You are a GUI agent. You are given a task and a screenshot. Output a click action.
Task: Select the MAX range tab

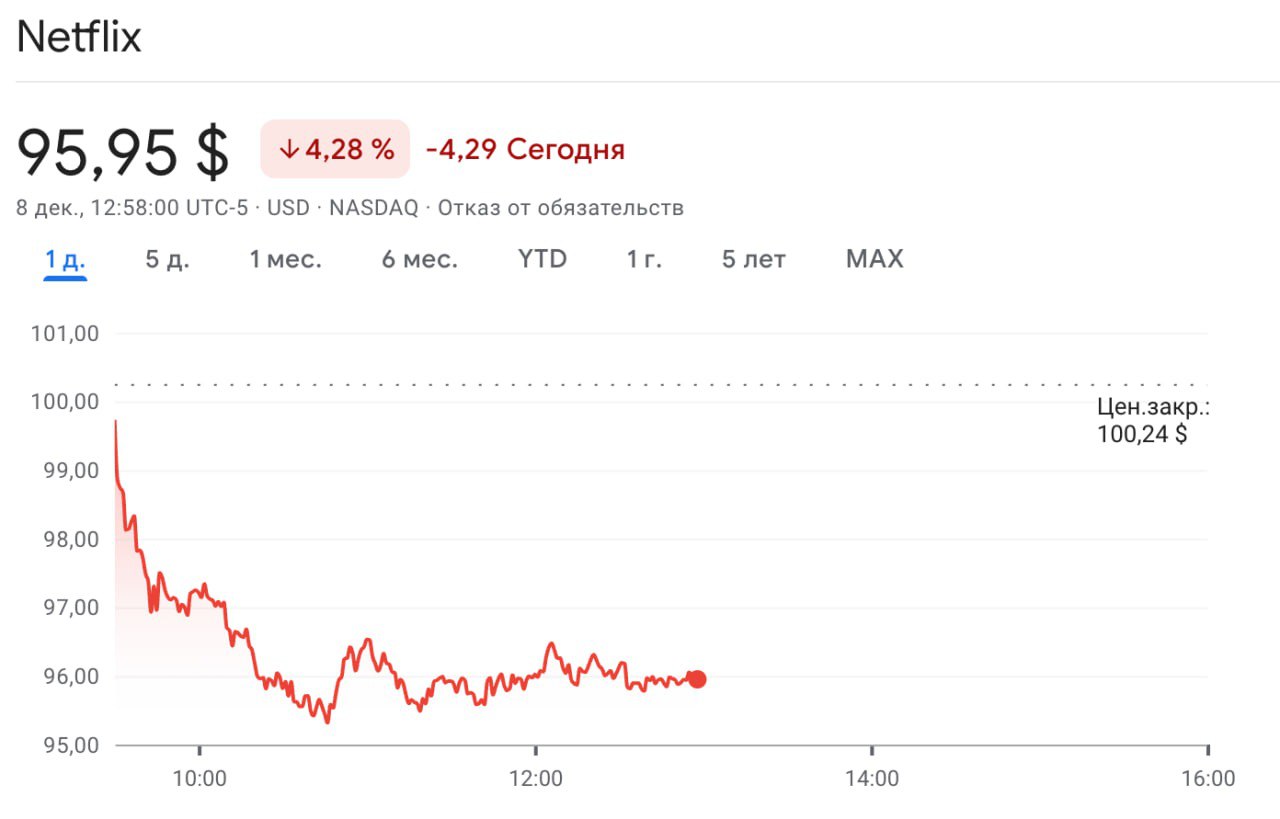pyautogui.click(x=874, y=260)
